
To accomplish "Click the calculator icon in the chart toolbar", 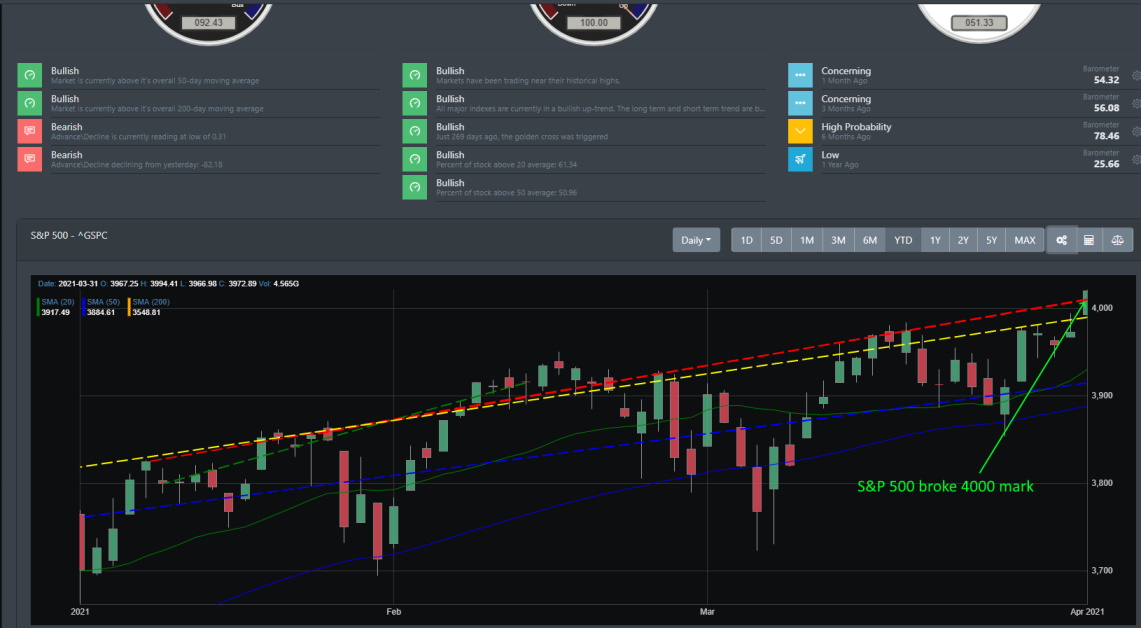I will [1089, 240].
